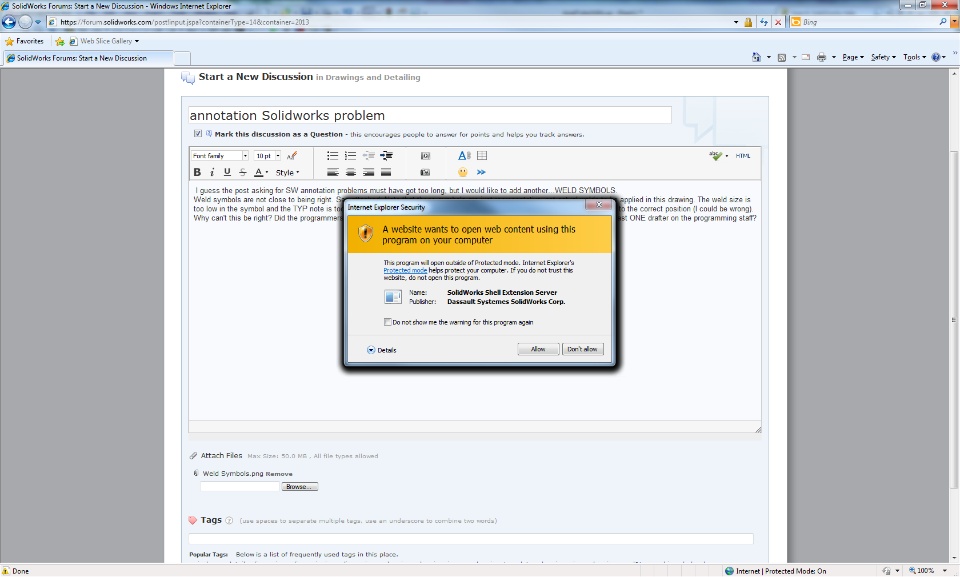This screenshot has width=960, height=577.
Task: Insert a table into the post
Action: 482,156
